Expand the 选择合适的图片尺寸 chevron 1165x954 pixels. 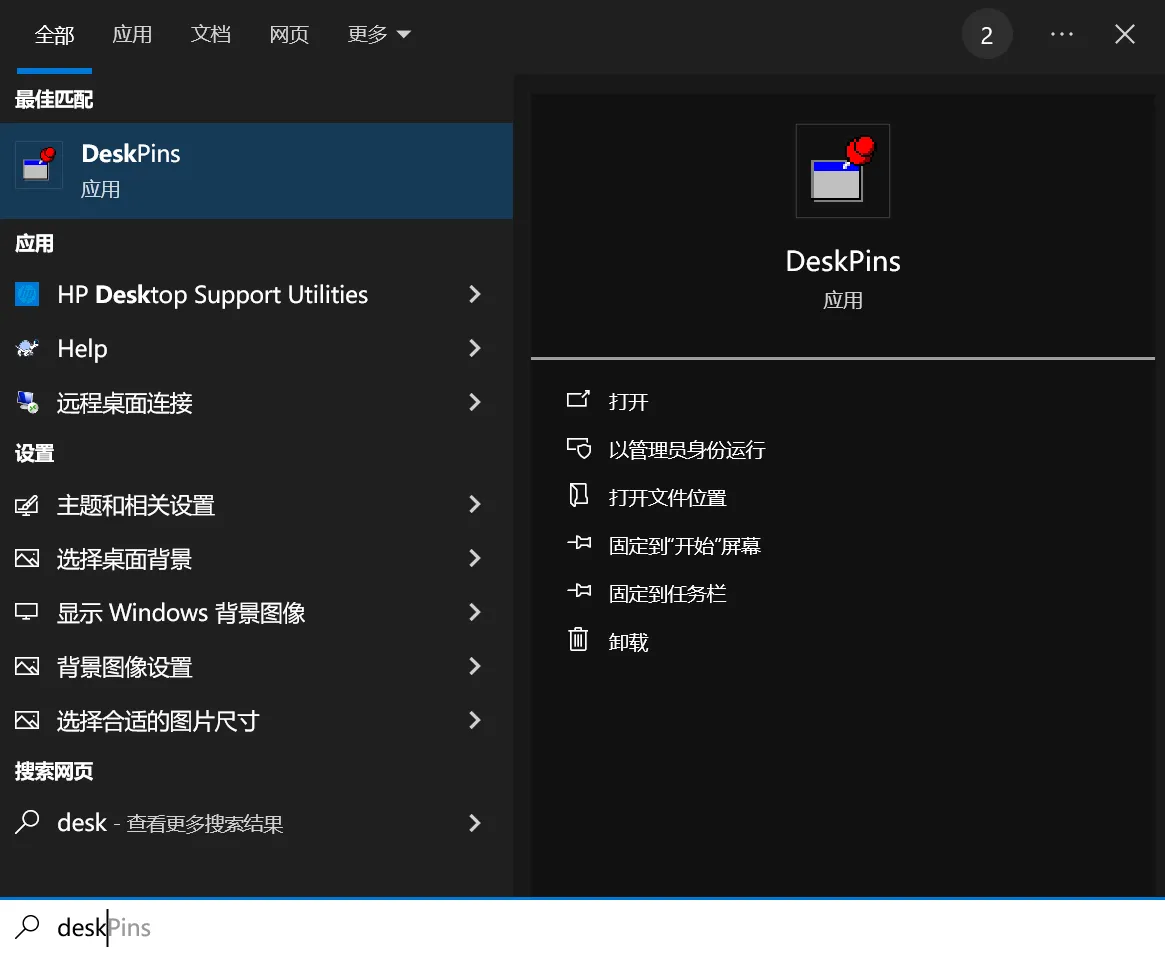(475, 720)
